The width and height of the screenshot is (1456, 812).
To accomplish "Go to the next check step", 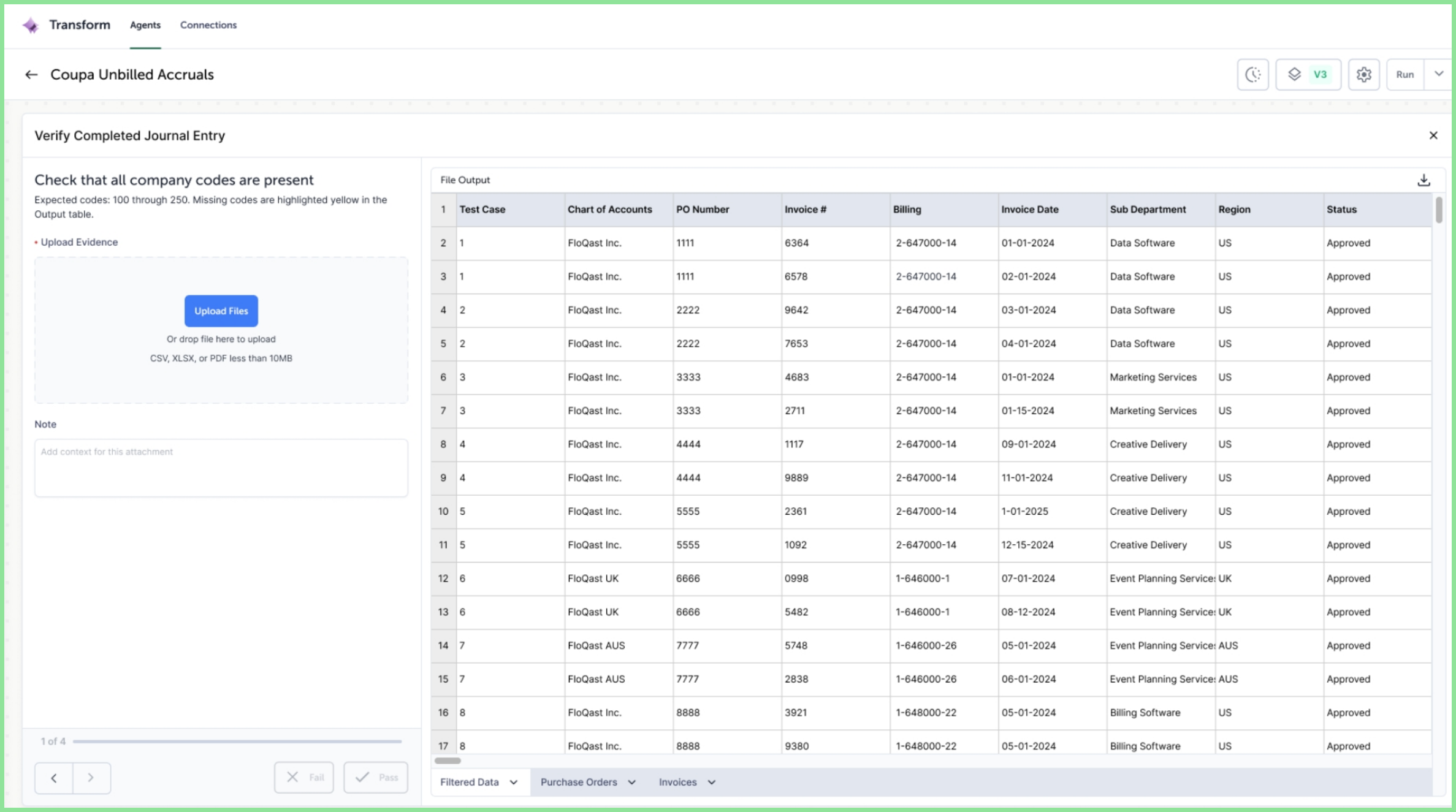I will (x=91, y=778).
